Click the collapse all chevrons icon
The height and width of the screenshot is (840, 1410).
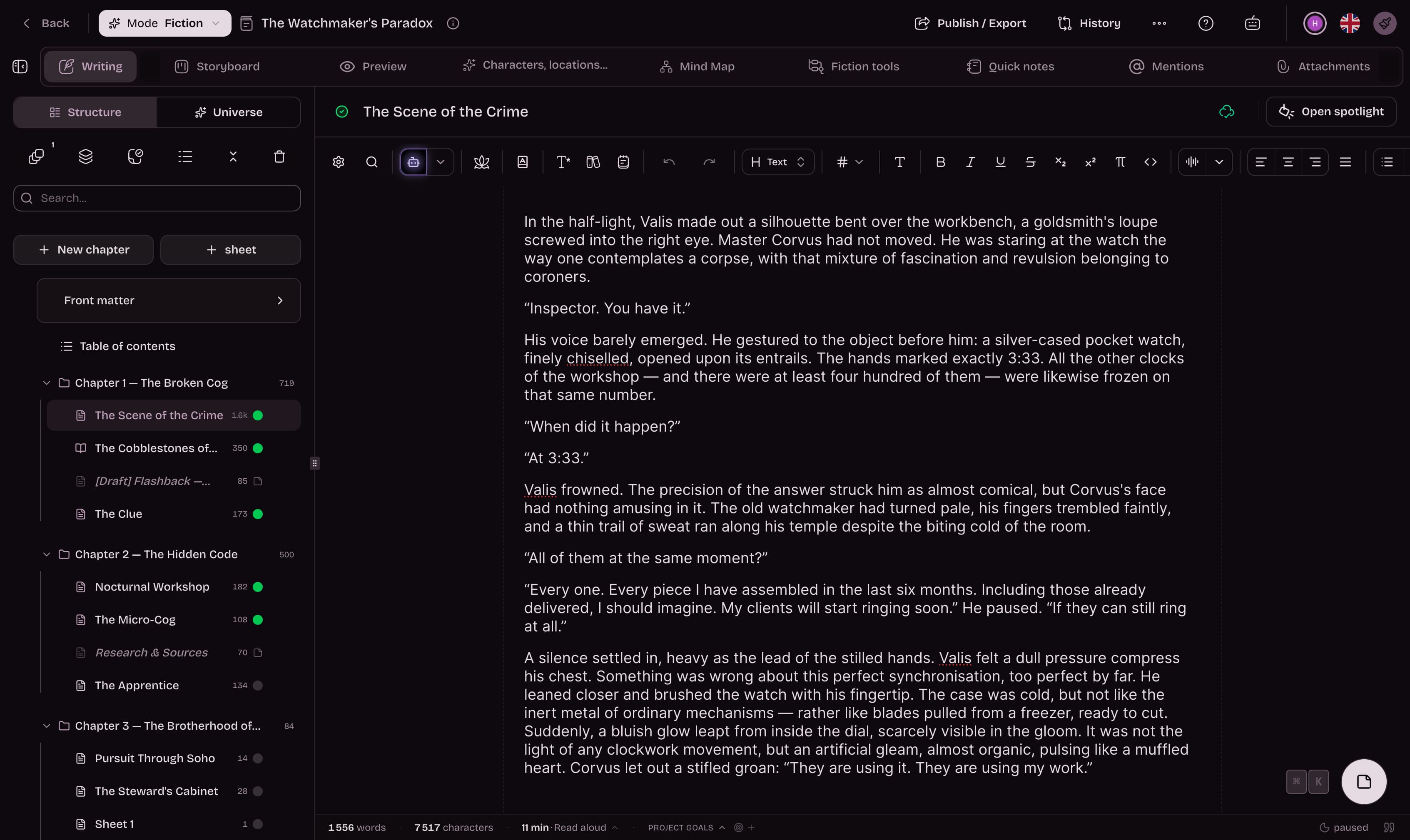pos(233,157)
